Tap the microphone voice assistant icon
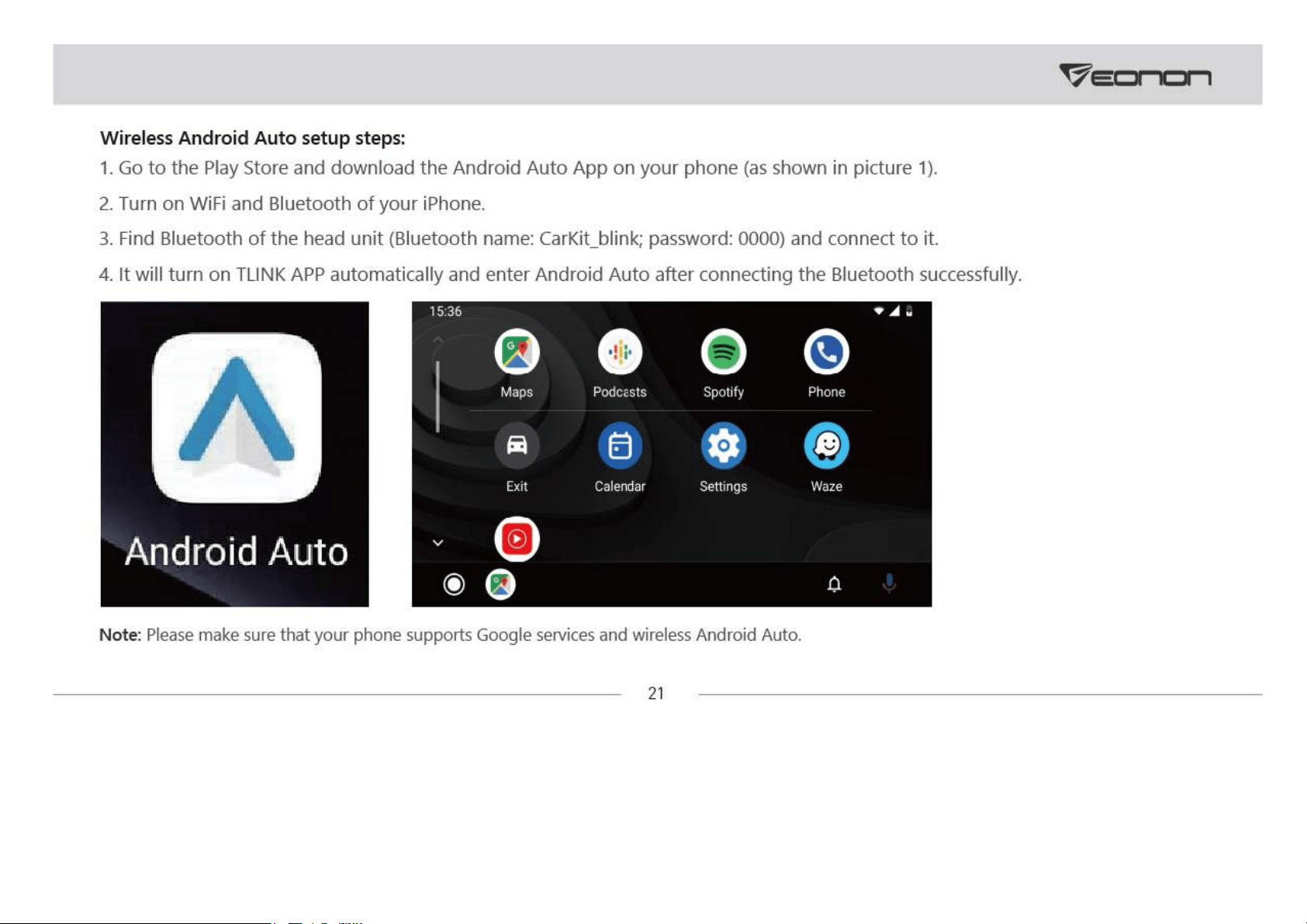1307x924 pixels. click(889, 583)
